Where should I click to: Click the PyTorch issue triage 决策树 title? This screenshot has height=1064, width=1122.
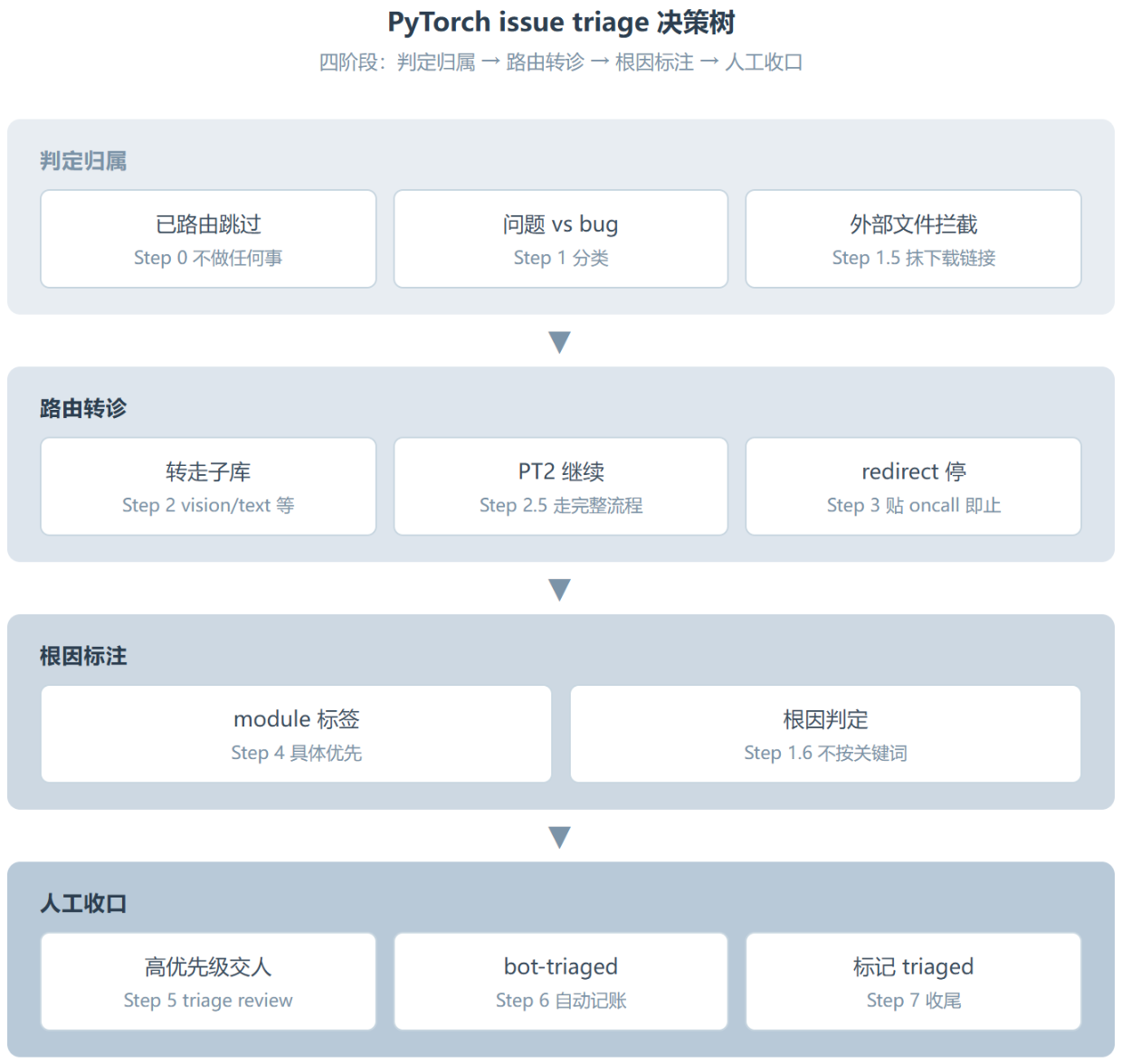click(x=561, y=22)
